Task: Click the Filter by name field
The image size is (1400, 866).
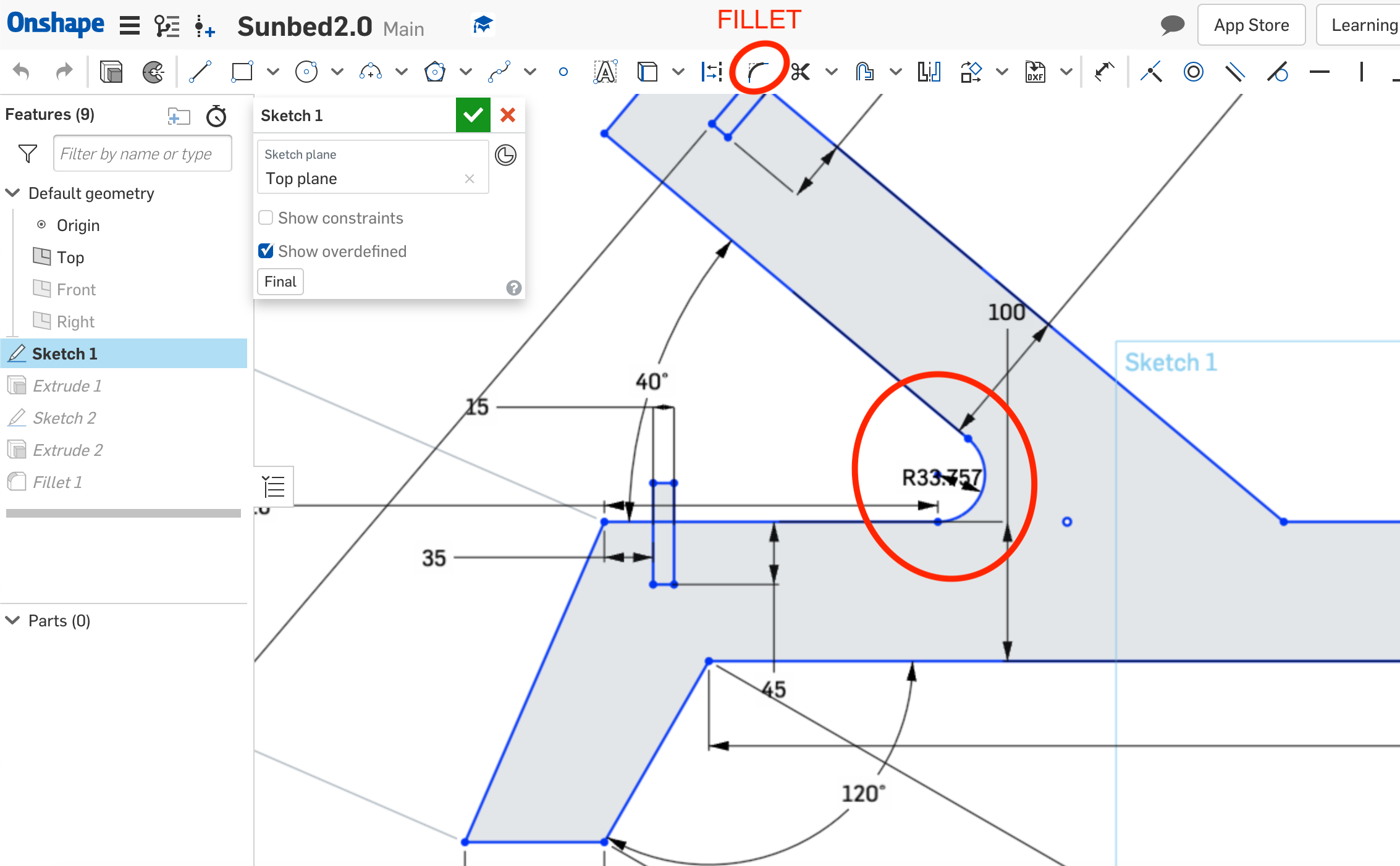Action: click(143, 153)
